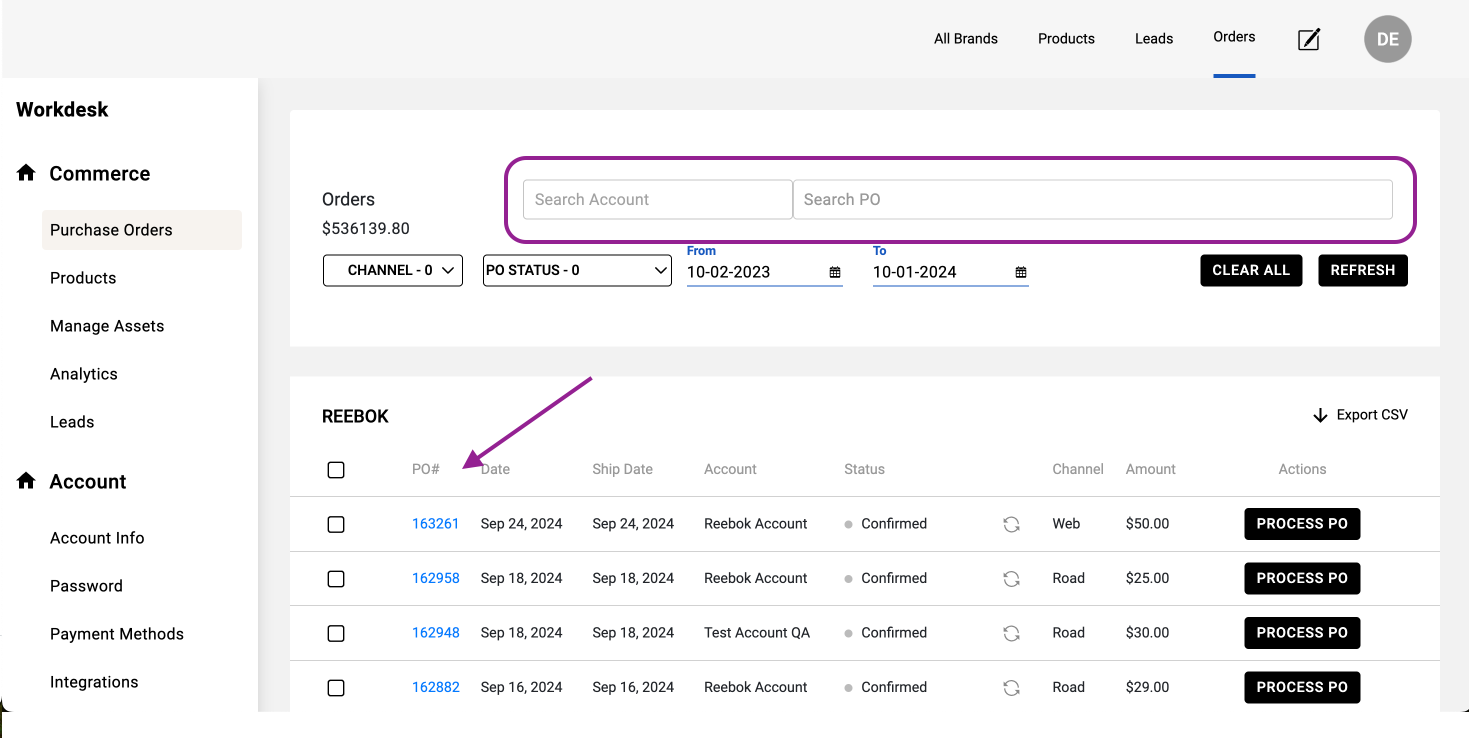Open purchase order link 162958

click(436, 578)
